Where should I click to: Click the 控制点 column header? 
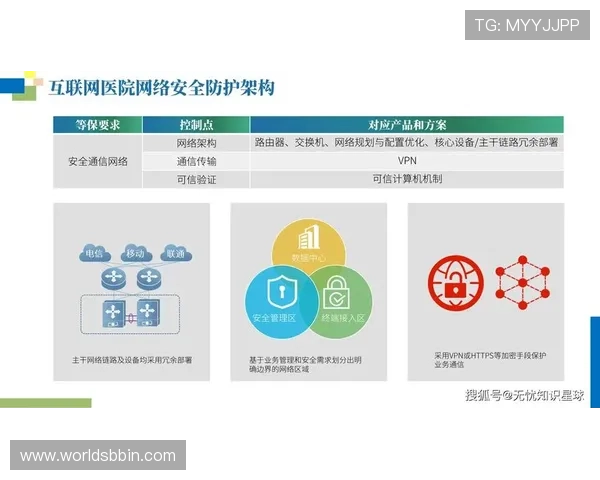click(x=196, y=125)
